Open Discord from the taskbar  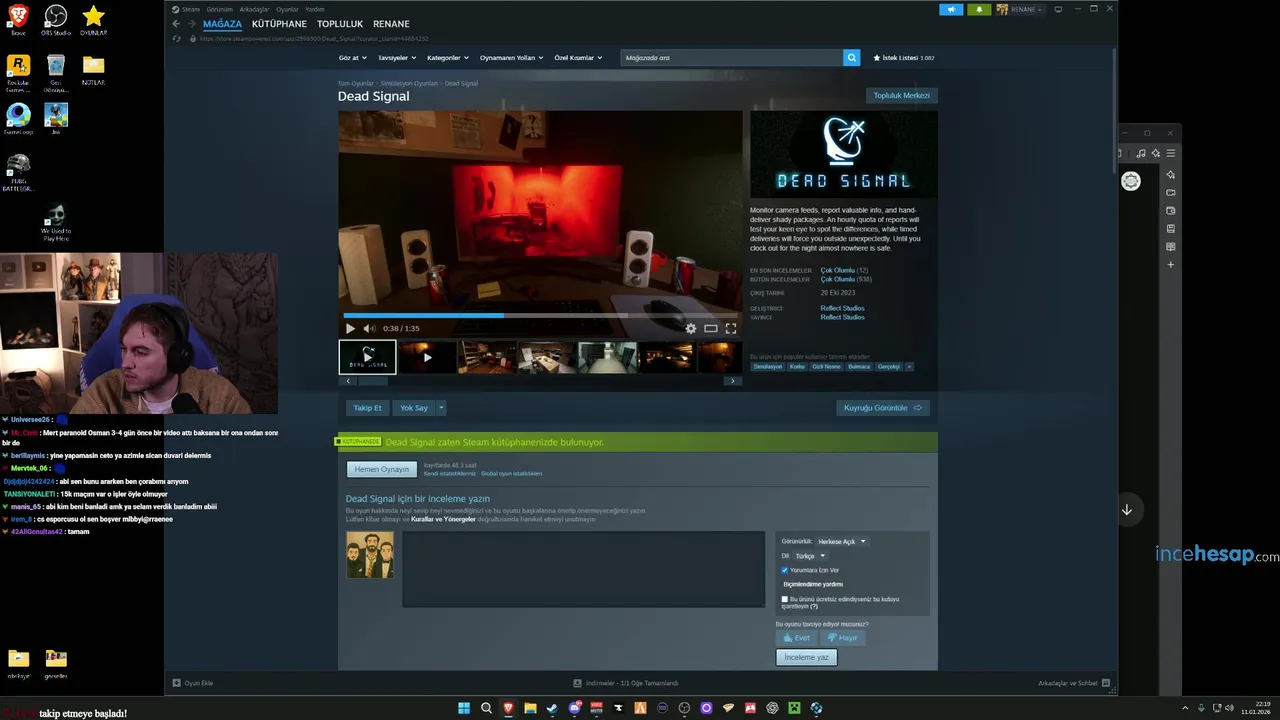coord(574,708)
